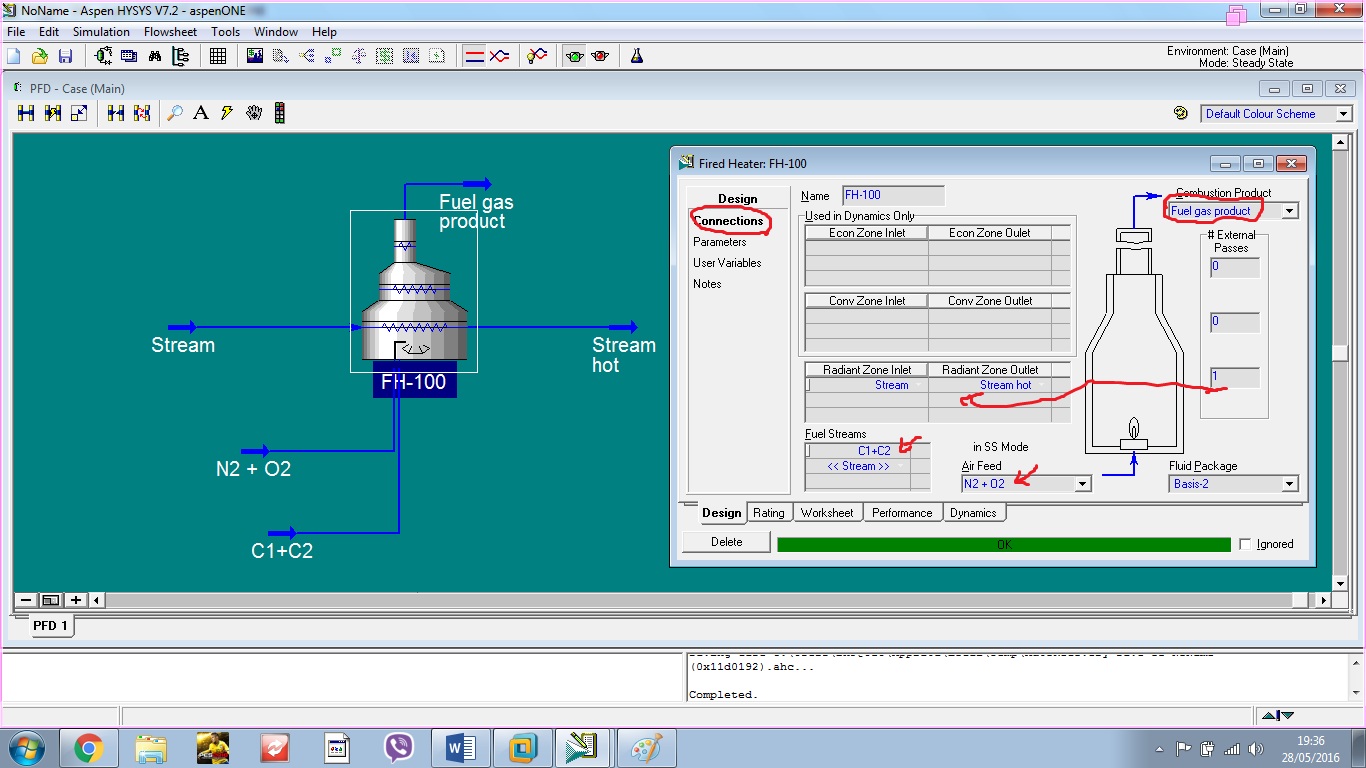
Task: Select the Attach Mode icon on PFD toolbar
Action: click(x=25, y=112)
